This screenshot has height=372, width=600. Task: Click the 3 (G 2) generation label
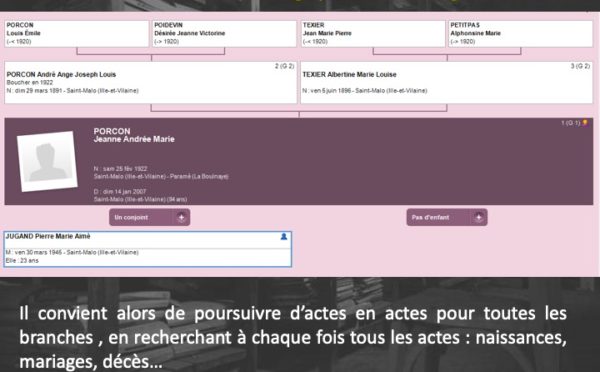tap(580, 66)
